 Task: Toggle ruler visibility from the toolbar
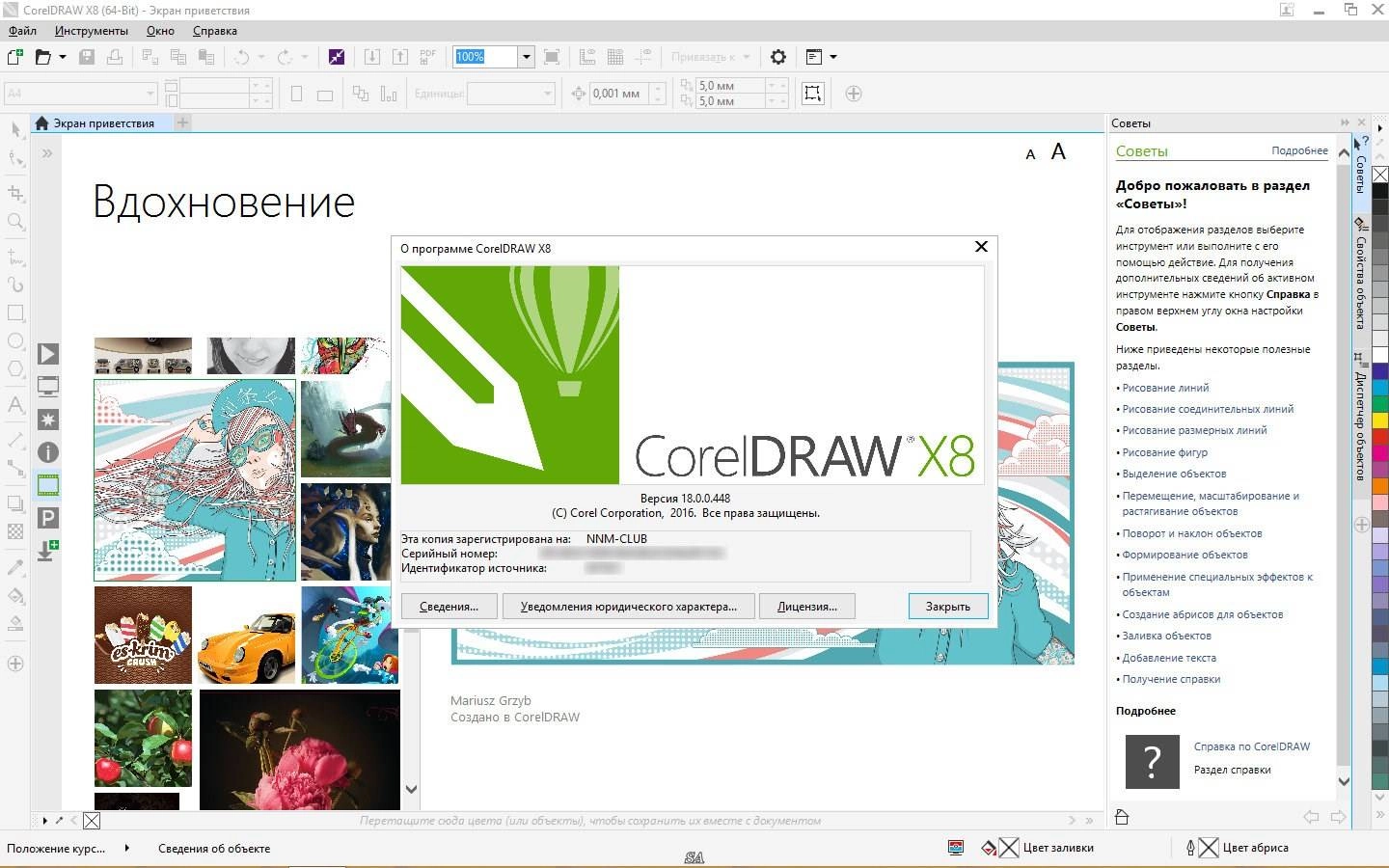[x=587, y=57]
